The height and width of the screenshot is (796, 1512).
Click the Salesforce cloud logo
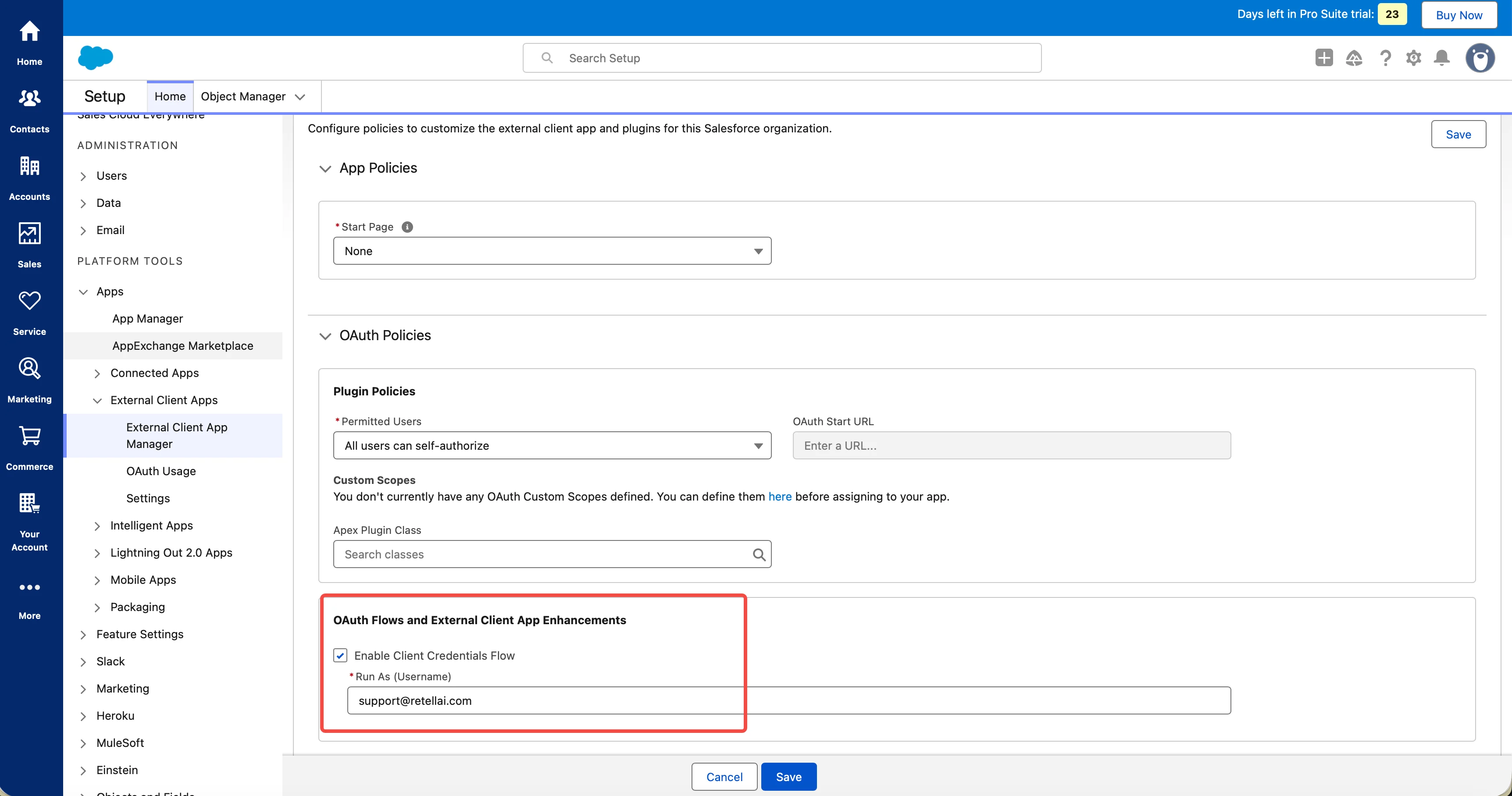pyautogui.click(x=95, y=57)
